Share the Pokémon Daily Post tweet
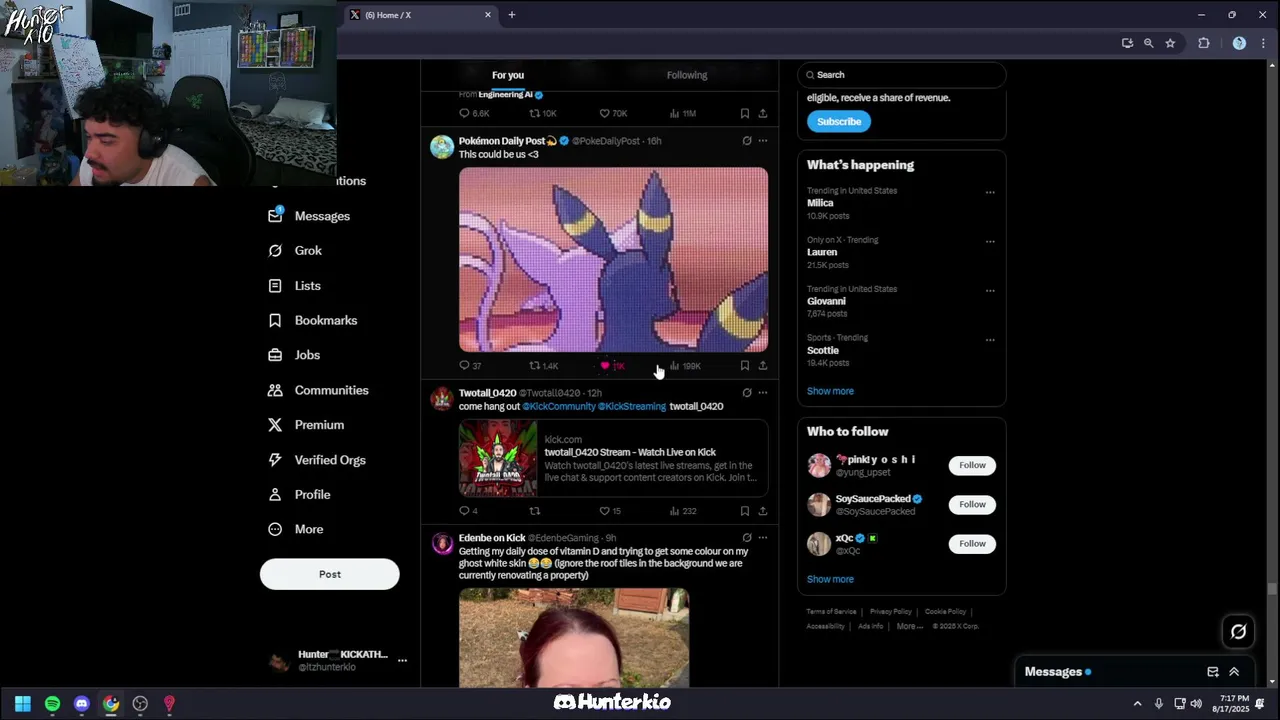The width and height of the screenshot is (1280, 720). click(x=763, y=366)
